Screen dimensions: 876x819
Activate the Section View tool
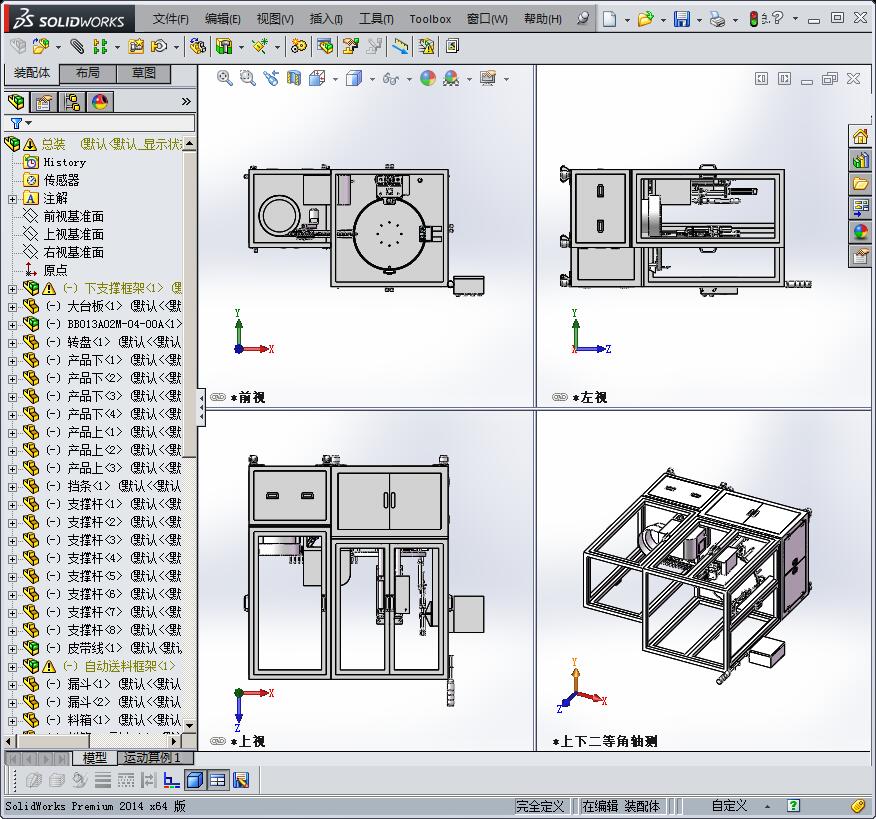coord(293,78)
